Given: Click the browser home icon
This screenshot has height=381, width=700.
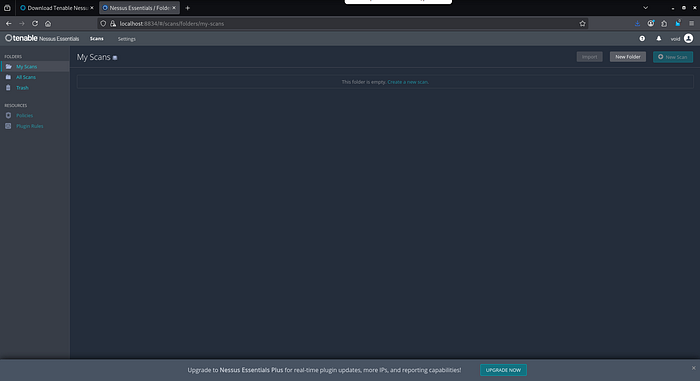Looking at the screenshot, I should click(x=48, y=24).
